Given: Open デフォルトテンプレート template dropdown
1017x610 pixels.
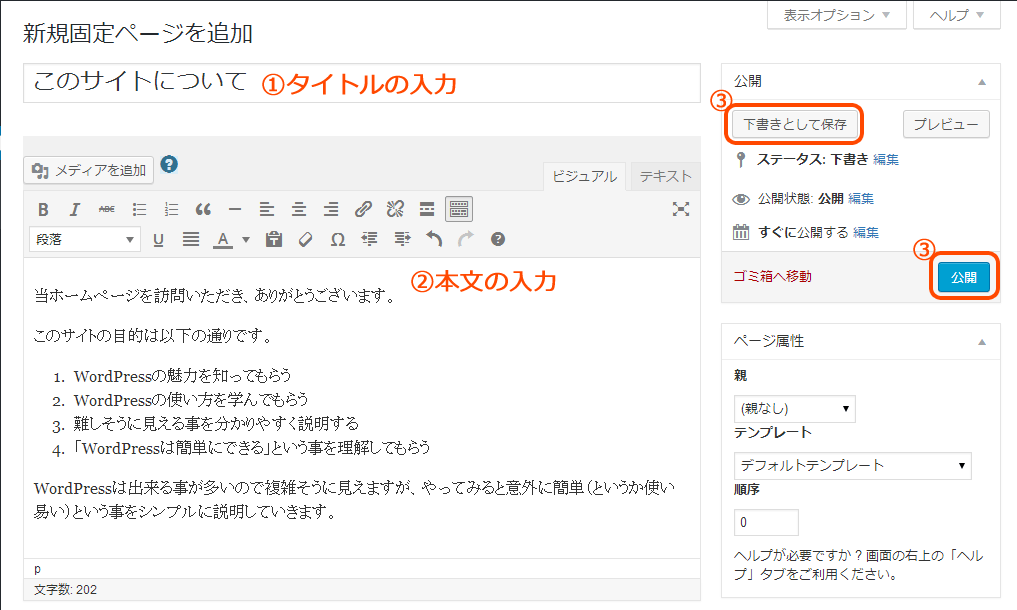Looking at the screenshot, I should click(x=852, y=466).
